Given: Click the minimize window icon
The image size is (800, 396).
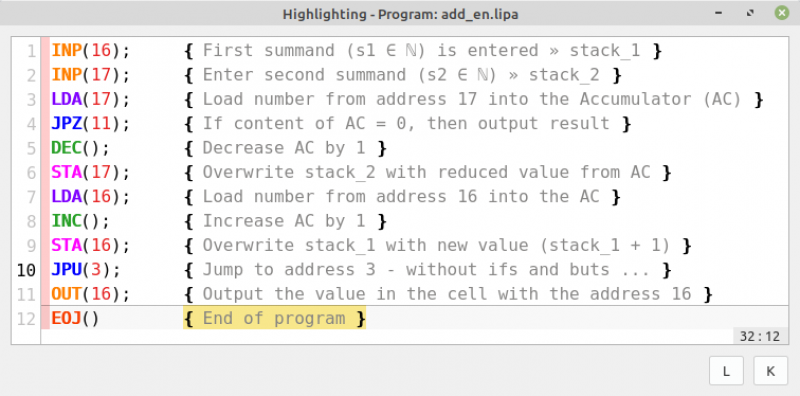Looking at the screenshot, I should pos(718,14).
